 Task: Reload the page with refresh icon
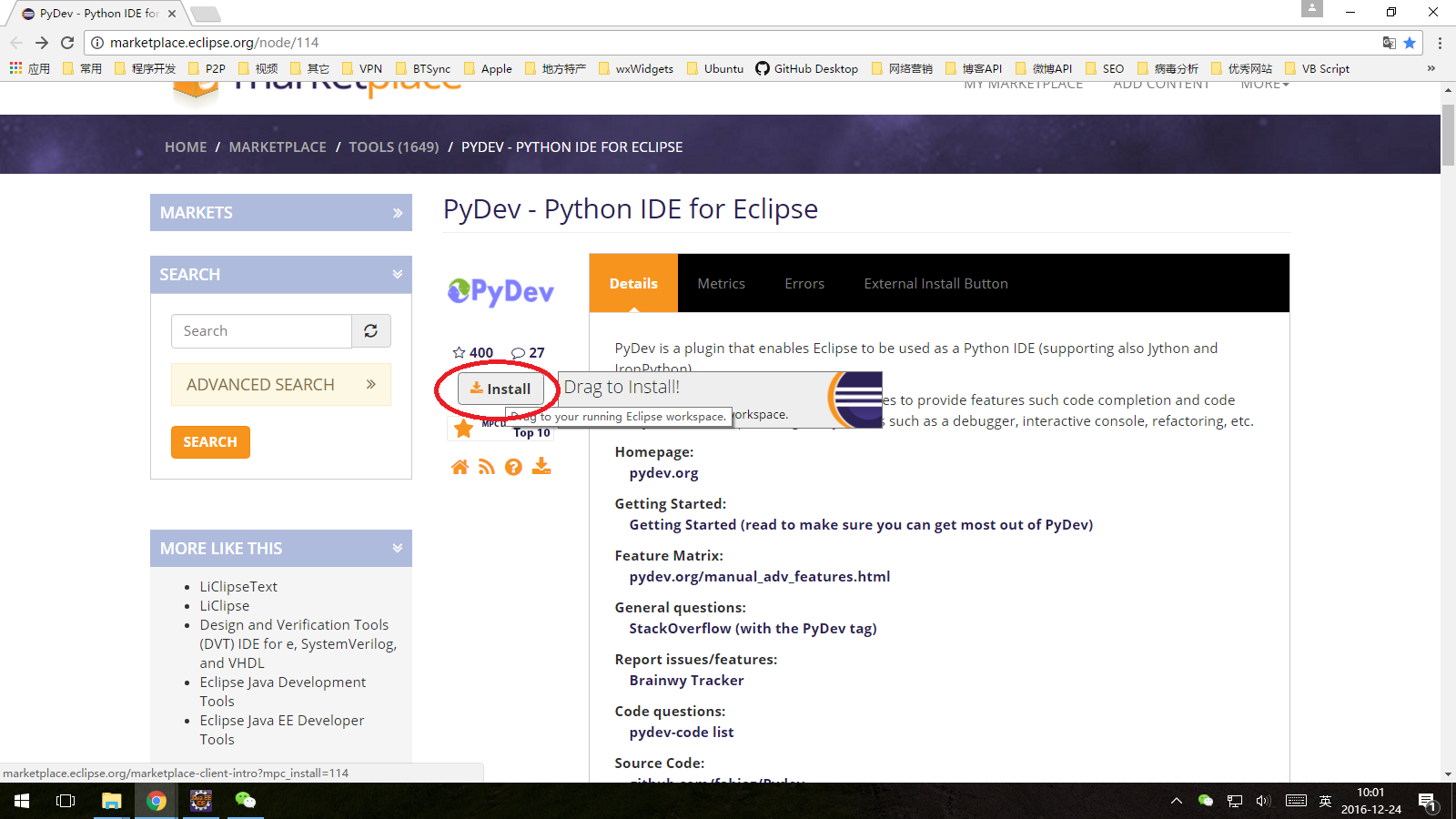(67, 43)
